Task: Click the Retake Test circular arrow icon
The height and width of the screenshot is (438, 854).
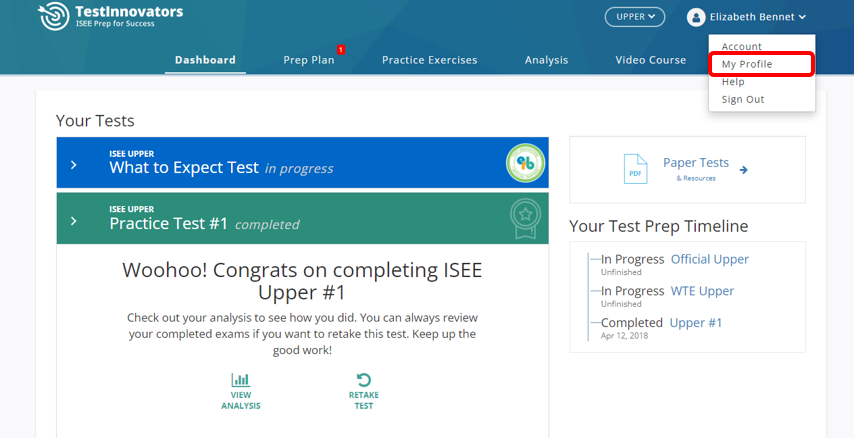Action: pyautogui.click(x=363, y=380)
